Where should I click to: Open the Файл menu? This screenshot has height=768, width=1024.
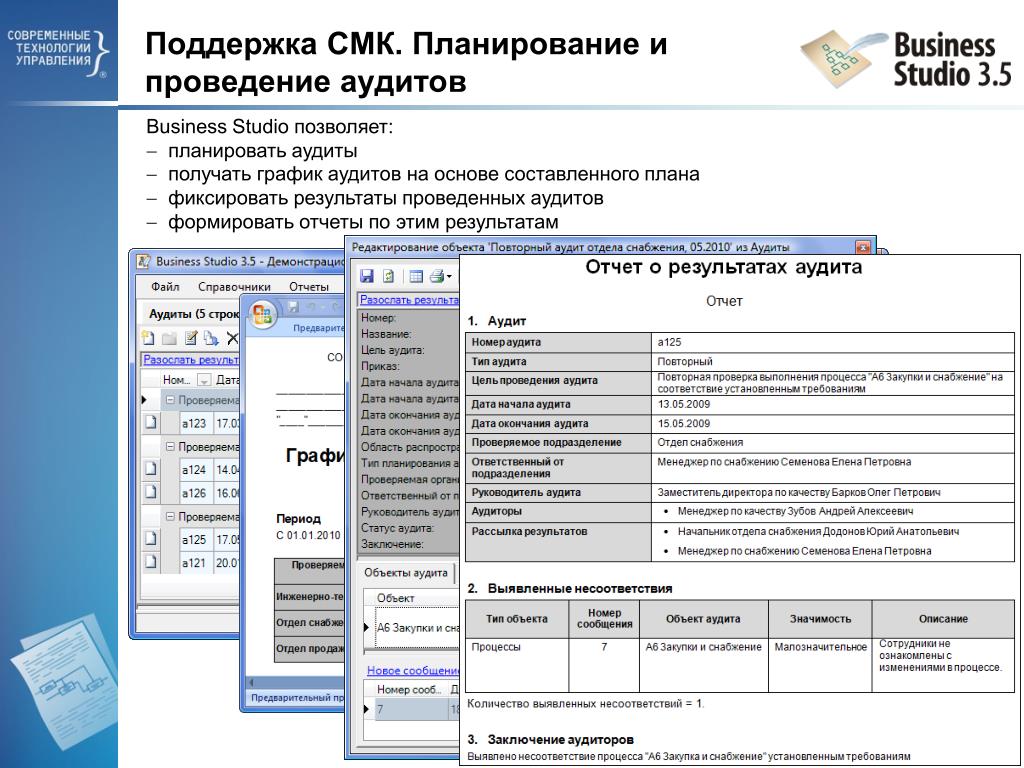point(165,287)
